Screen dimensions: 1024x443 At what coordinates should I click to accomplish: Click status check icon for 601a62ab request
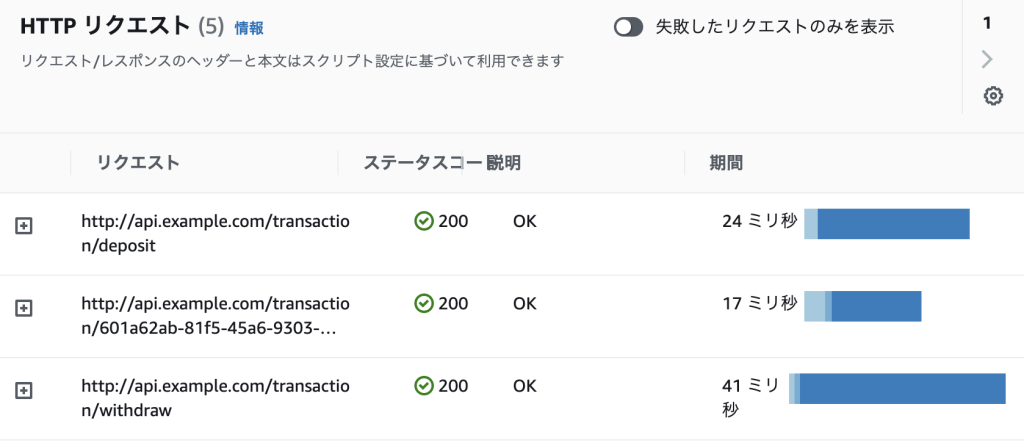point(423,303)
